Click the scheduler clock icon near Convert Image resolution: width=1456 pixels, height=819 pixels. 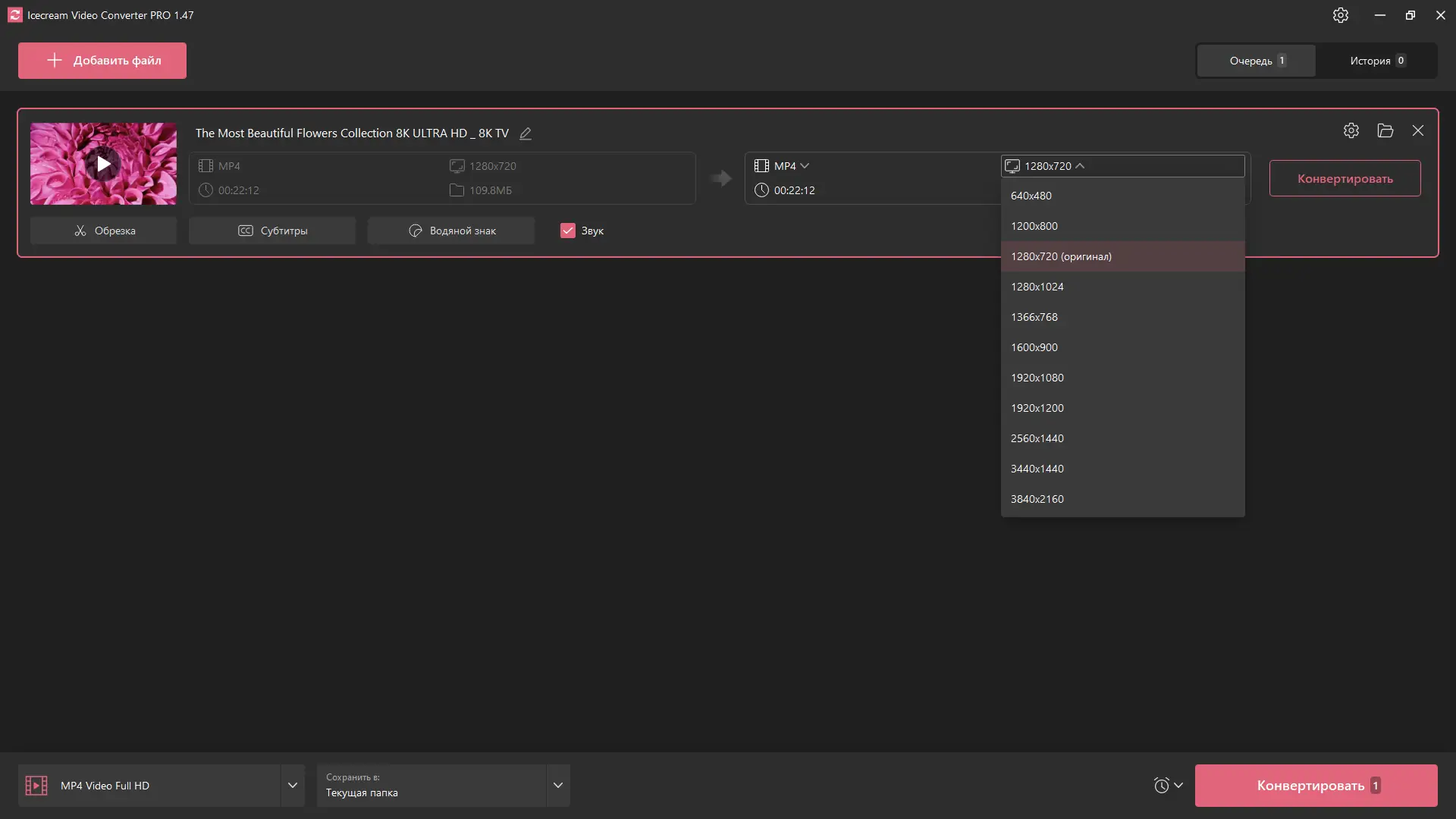click(1161, 786)
